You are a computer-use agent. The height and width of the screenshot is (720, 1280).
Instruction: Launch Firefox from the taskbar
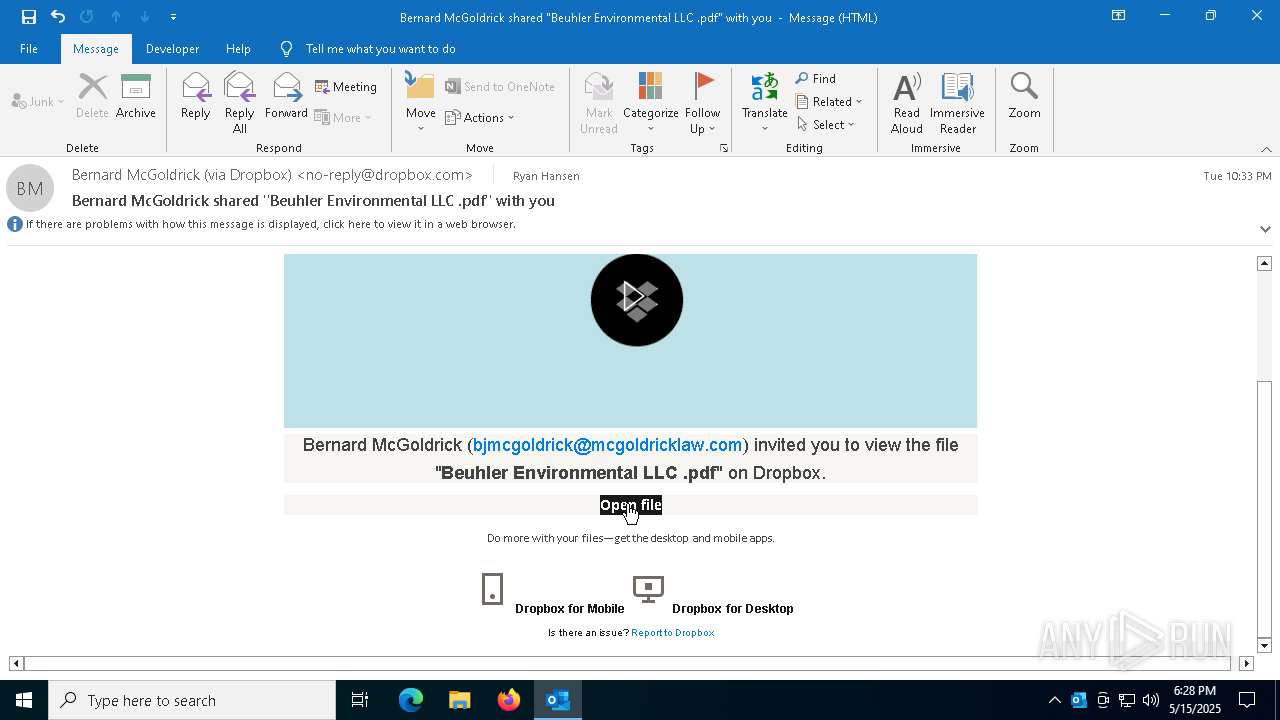click(x=509, y=700)
